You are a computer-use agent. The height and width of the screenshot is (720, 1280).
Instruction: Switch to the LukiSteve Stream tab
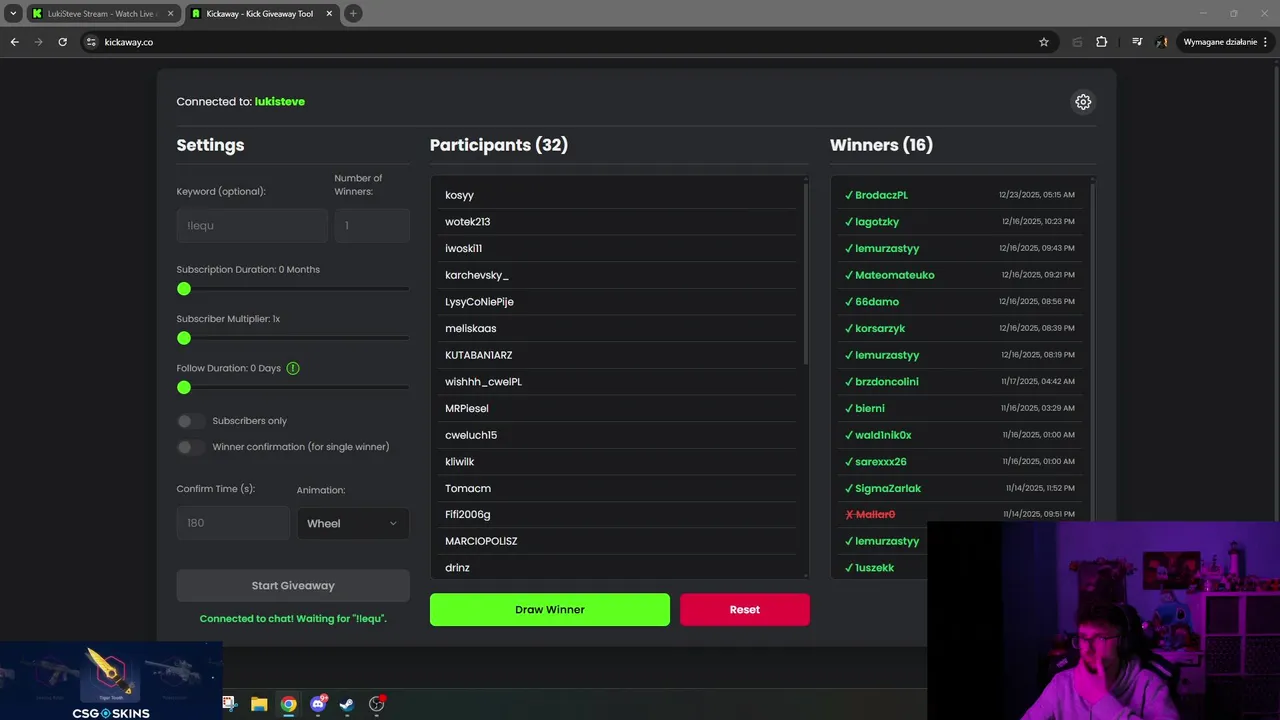pyautogui.click(x=103, y=14)
